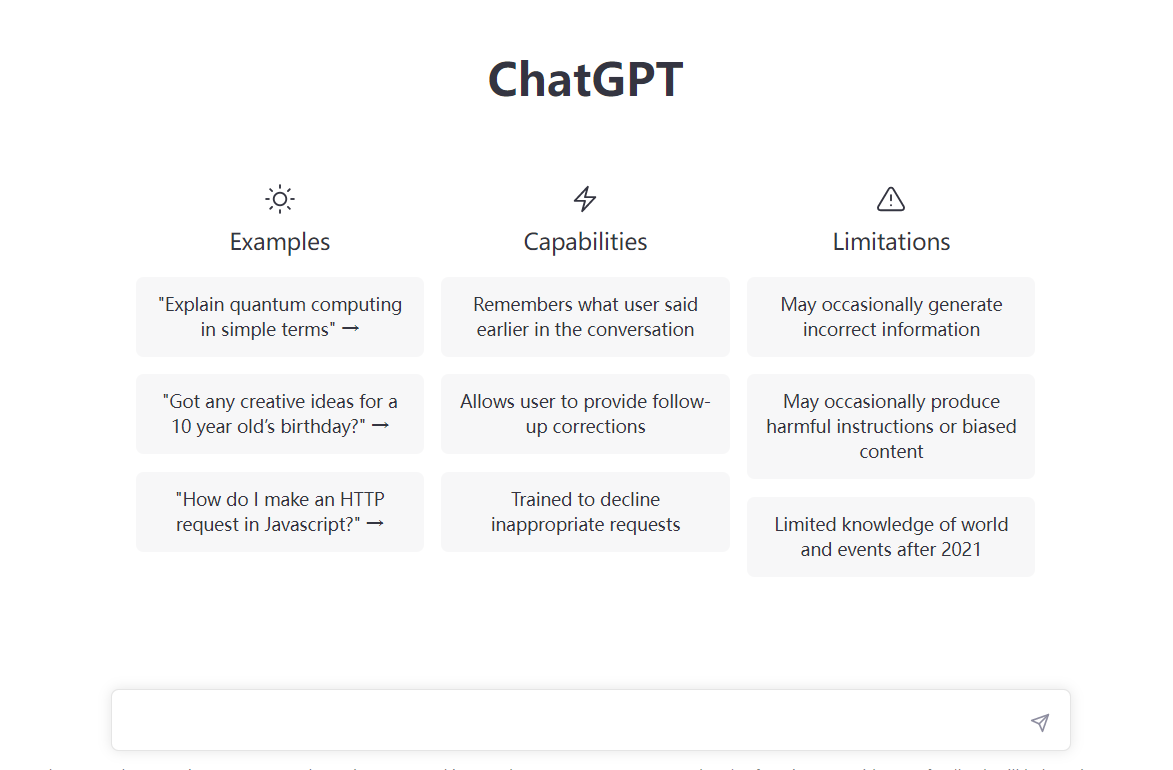Click "May occasionally generate incorrect information" card

pyautogui.click(x=891, y=317)
